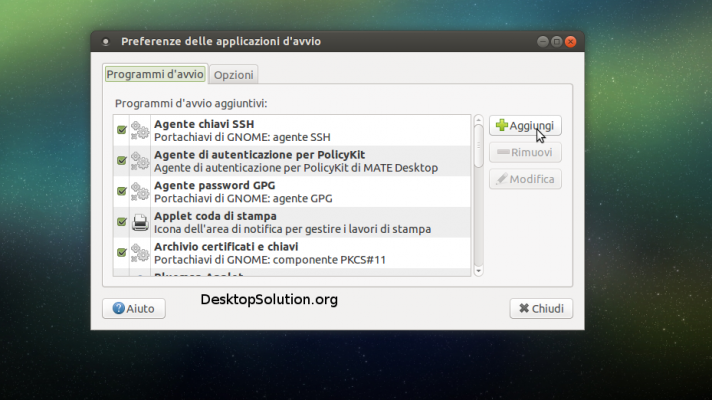Switch to the Opzioni tab

pyautogui.click(x=234, y=75)
